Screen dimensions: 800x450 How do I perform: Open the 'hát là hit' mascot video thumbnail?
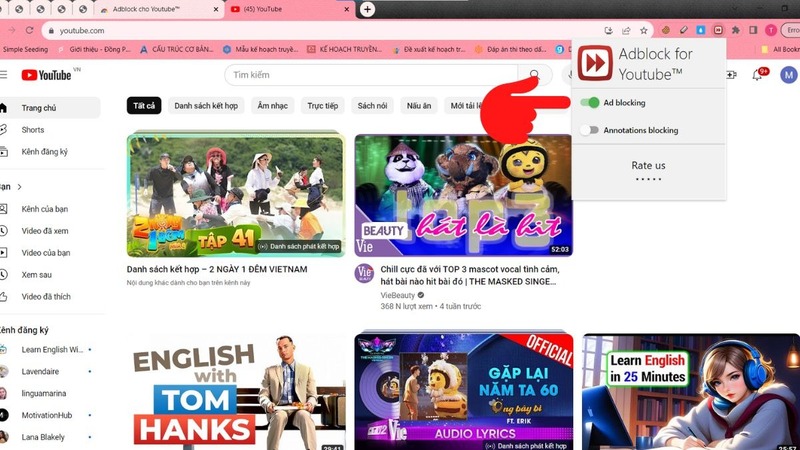[x=463, y=195]
